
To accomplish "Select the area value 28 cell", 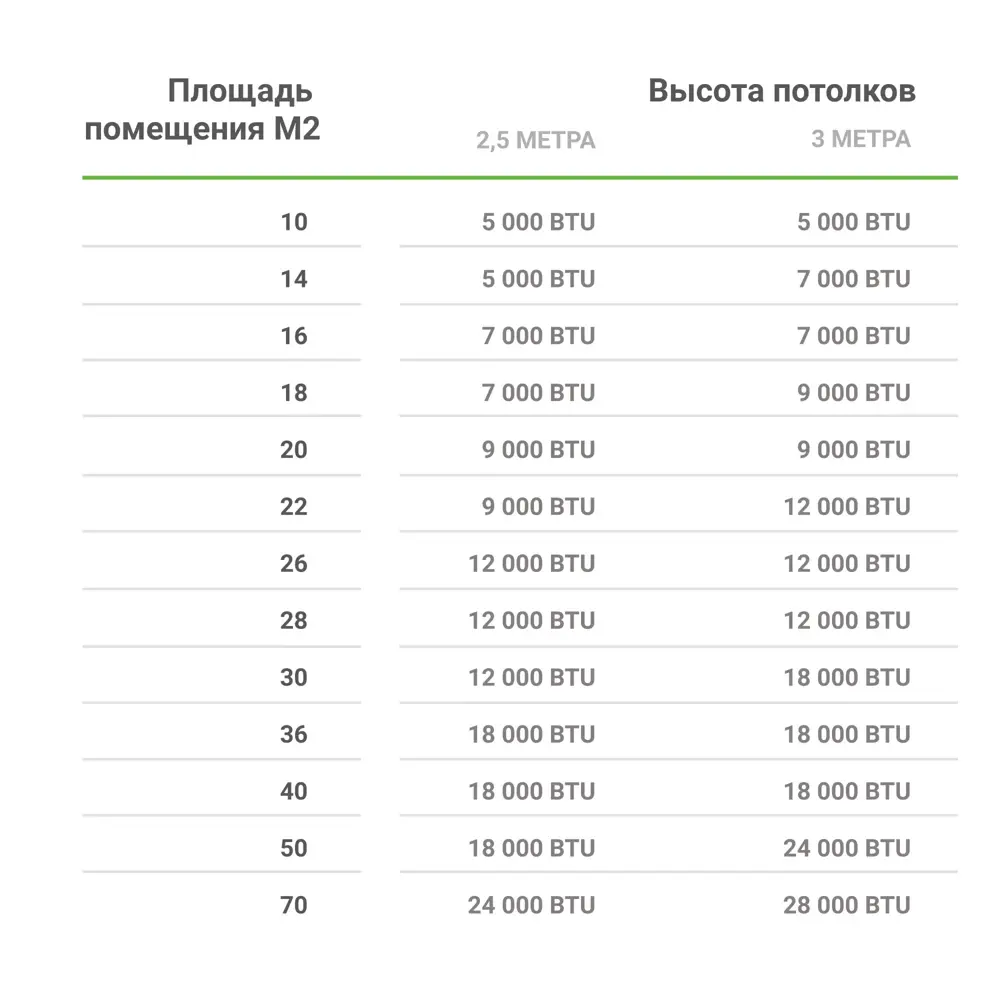I will click(x=294, y=621).
